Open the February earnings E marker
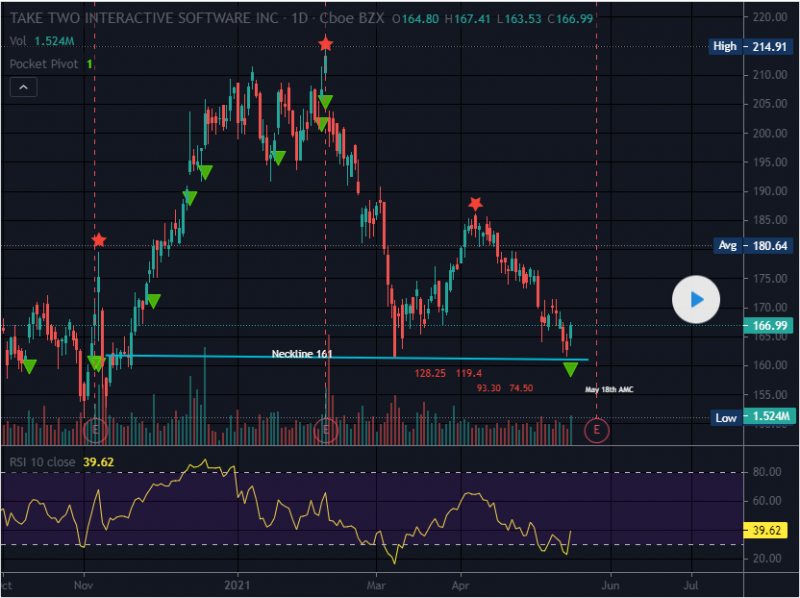800x598 pixels. click(326, 430)
